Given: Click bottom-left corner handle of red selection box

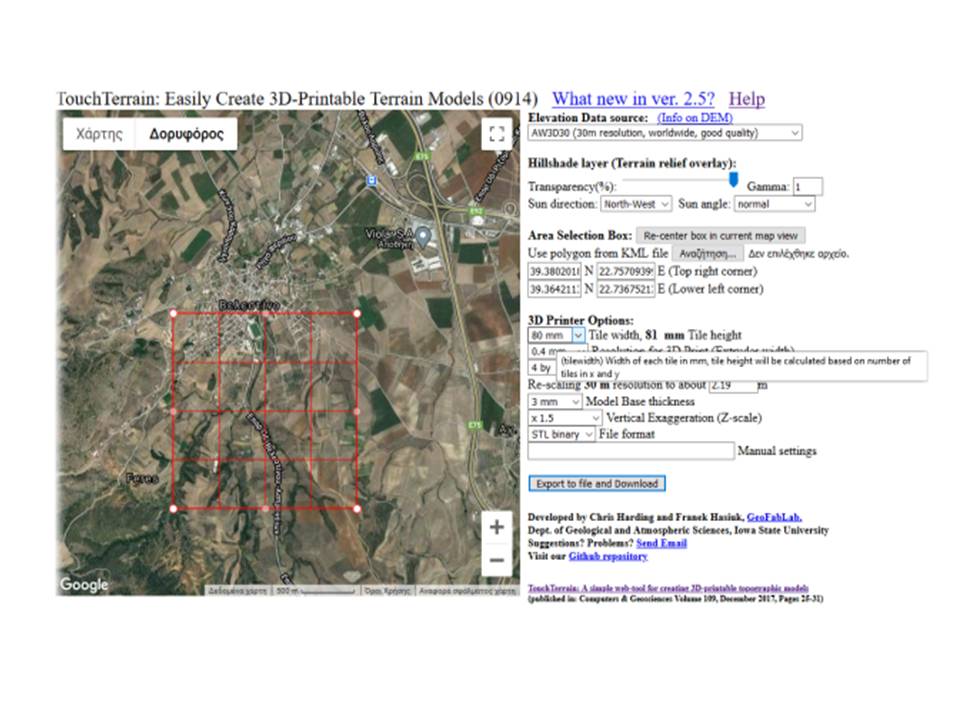Looking at the screenshot, I should (173, 508).
